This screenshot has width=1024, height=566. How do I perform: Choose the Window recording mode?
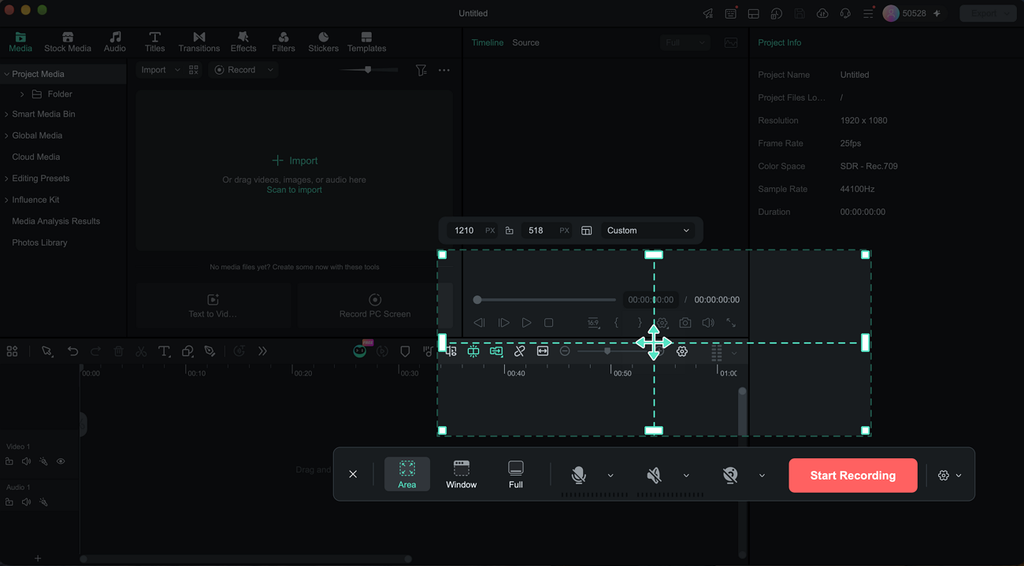tap(461, 474)
